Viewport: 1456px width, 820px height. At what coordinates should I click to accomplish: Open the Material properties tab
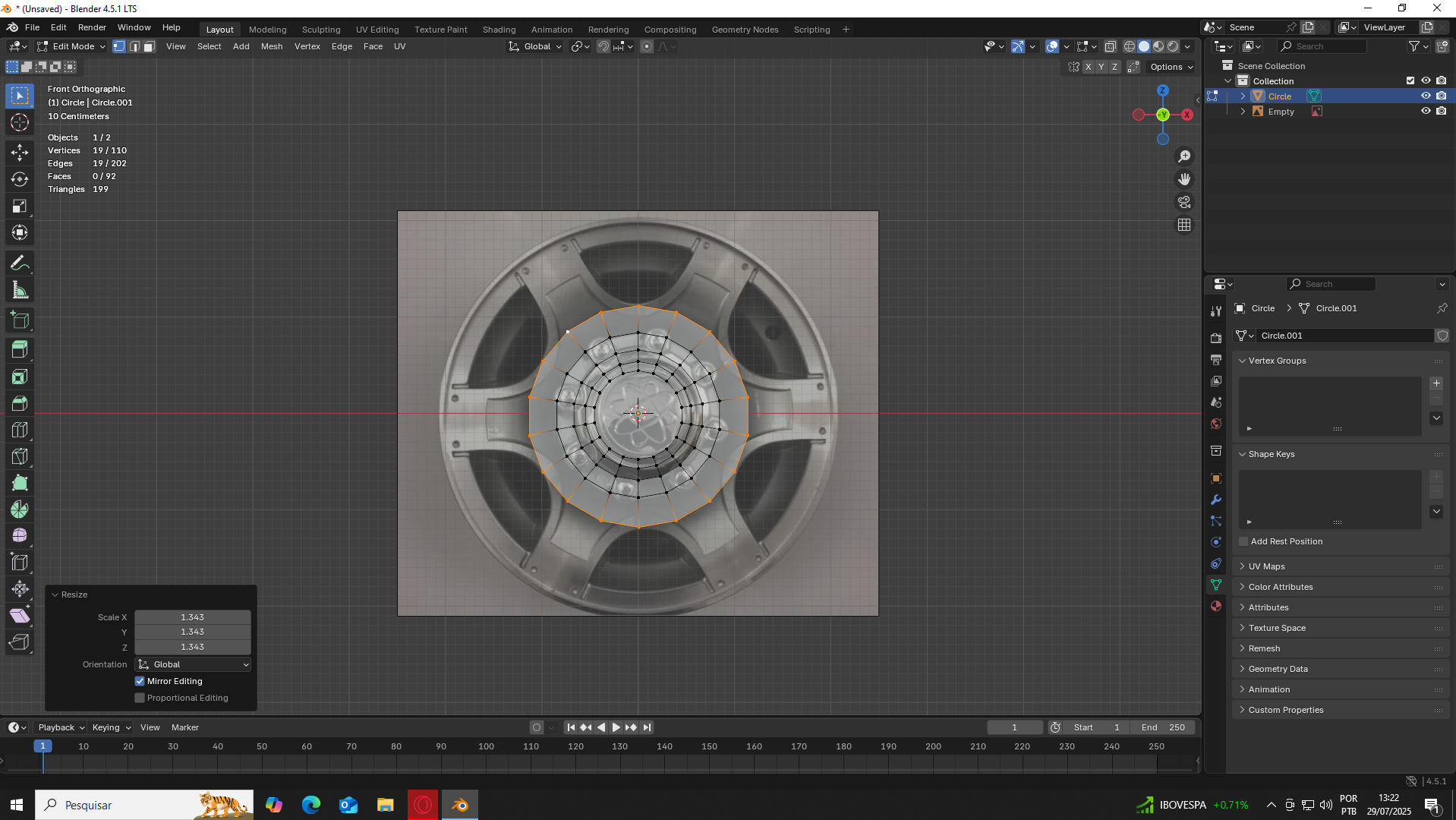1216,606
